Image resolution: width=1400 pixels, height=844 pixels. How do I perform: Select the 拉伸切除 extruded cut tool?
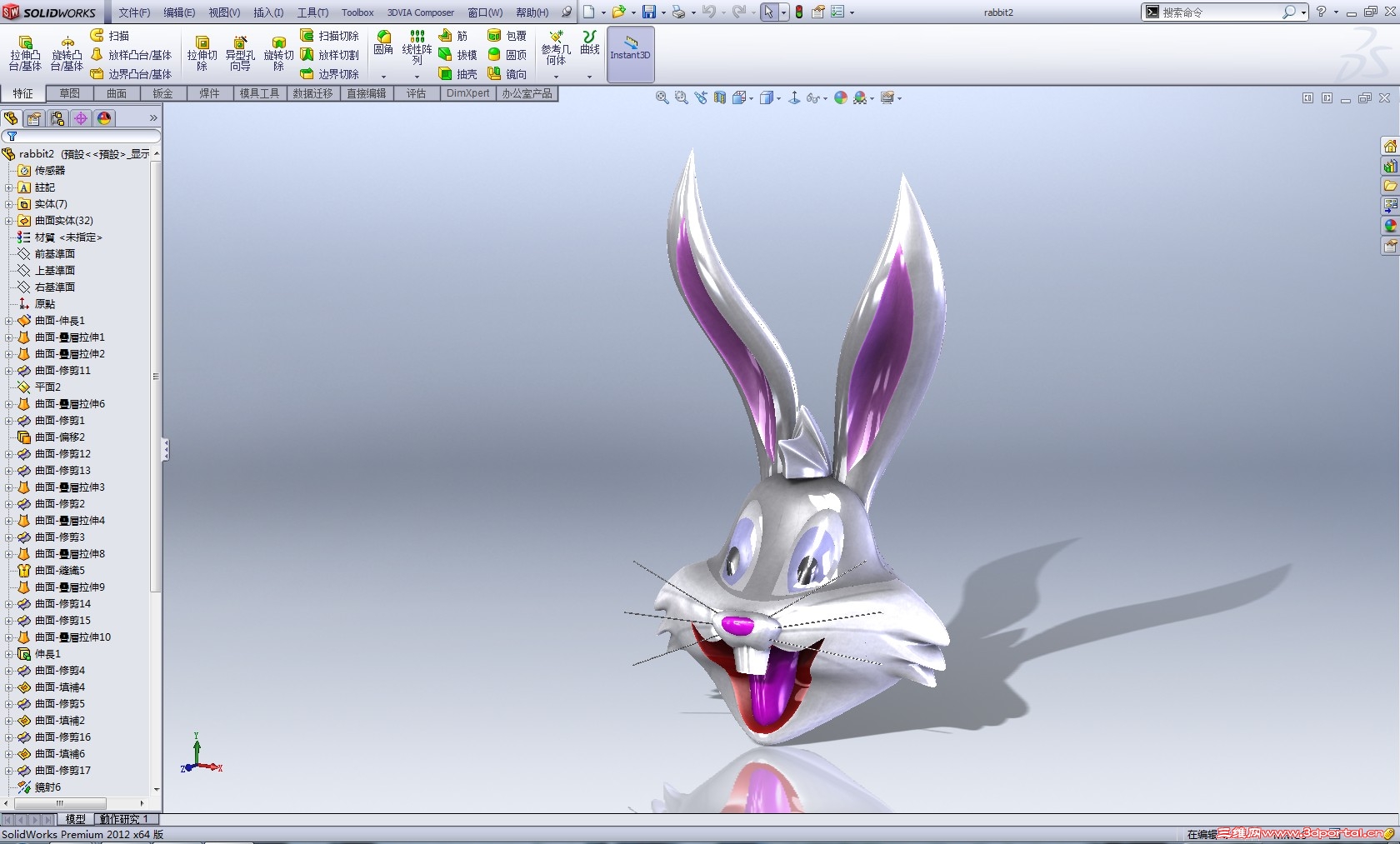click(x=202, y=53)
